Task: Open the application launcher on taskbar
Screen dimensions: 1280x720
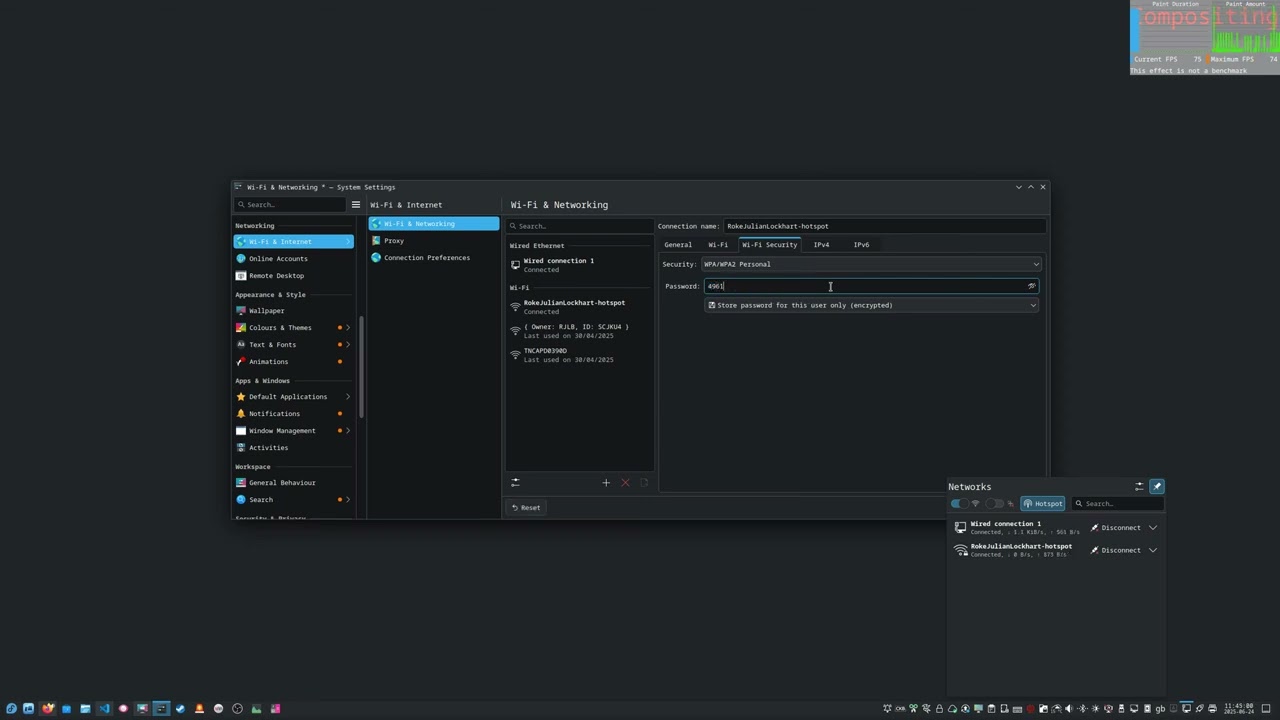Action: tap(11, 709)
